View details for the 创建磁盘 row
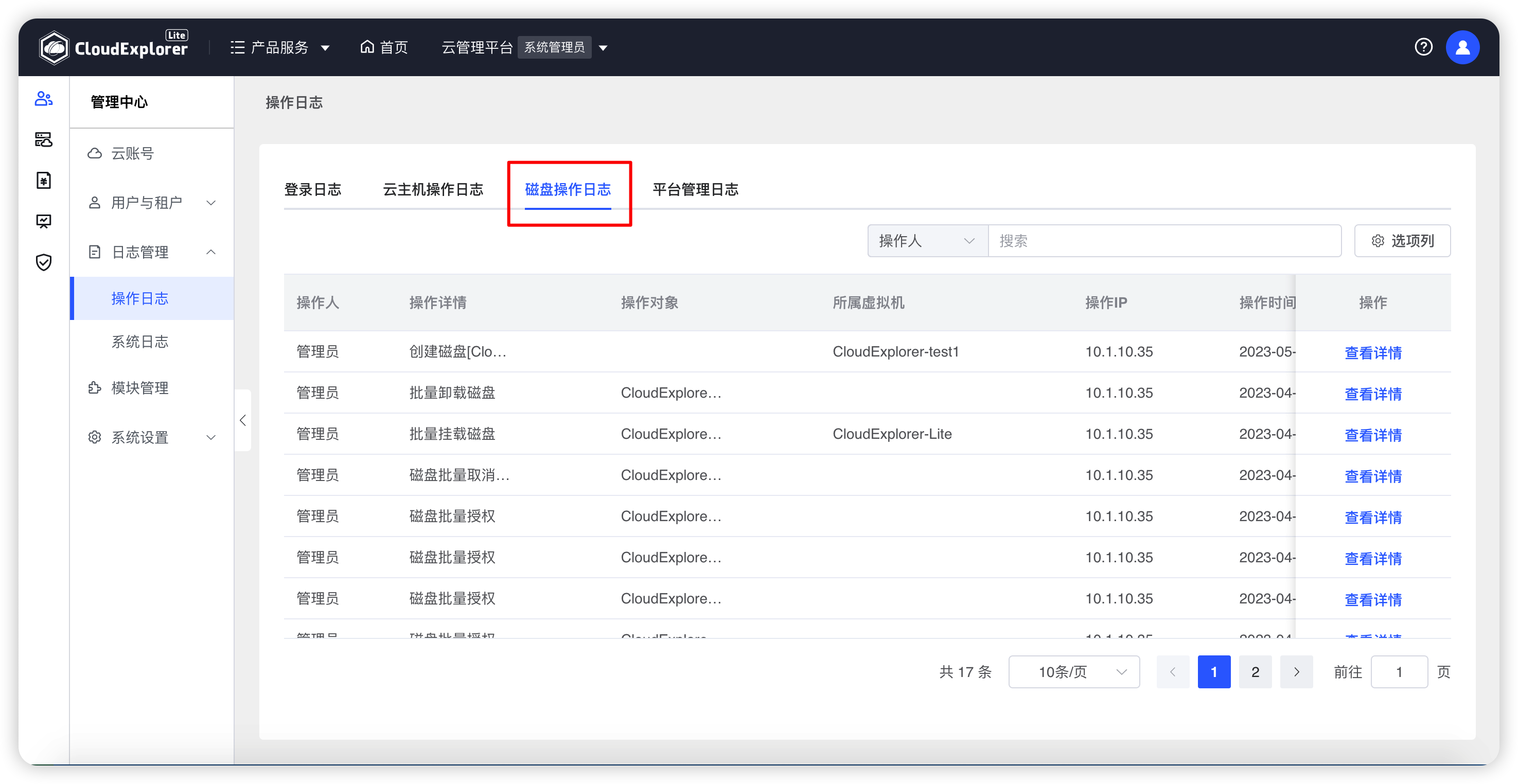The image size is (1518, 784). [1373, 352]
